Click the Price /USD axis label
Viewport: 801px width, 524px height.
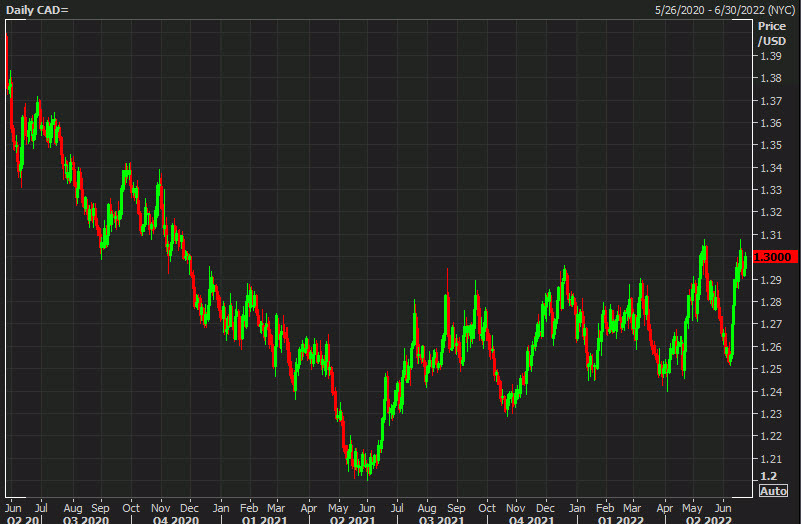[771, 33]
